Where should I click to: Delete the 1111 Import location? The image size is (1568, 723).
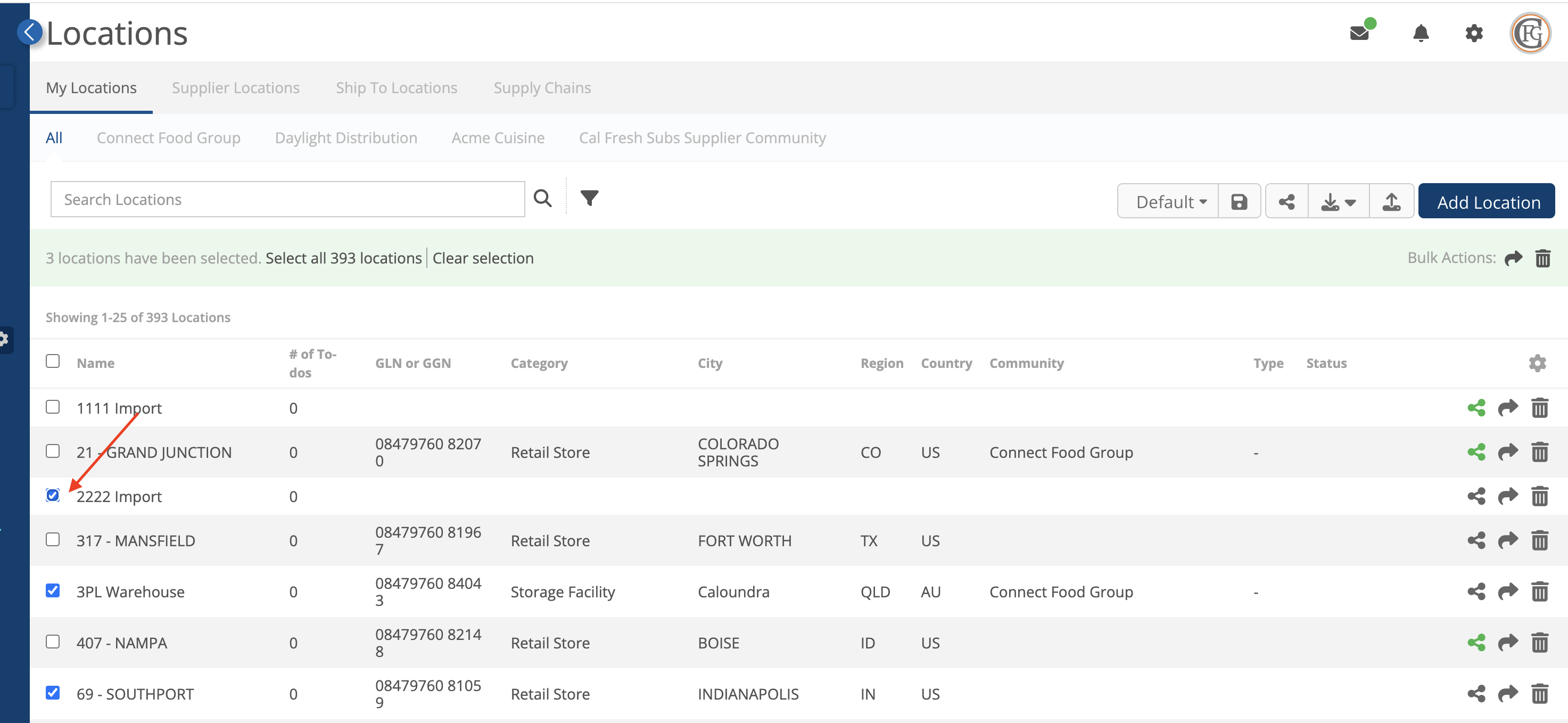(x=1539, y=407)
